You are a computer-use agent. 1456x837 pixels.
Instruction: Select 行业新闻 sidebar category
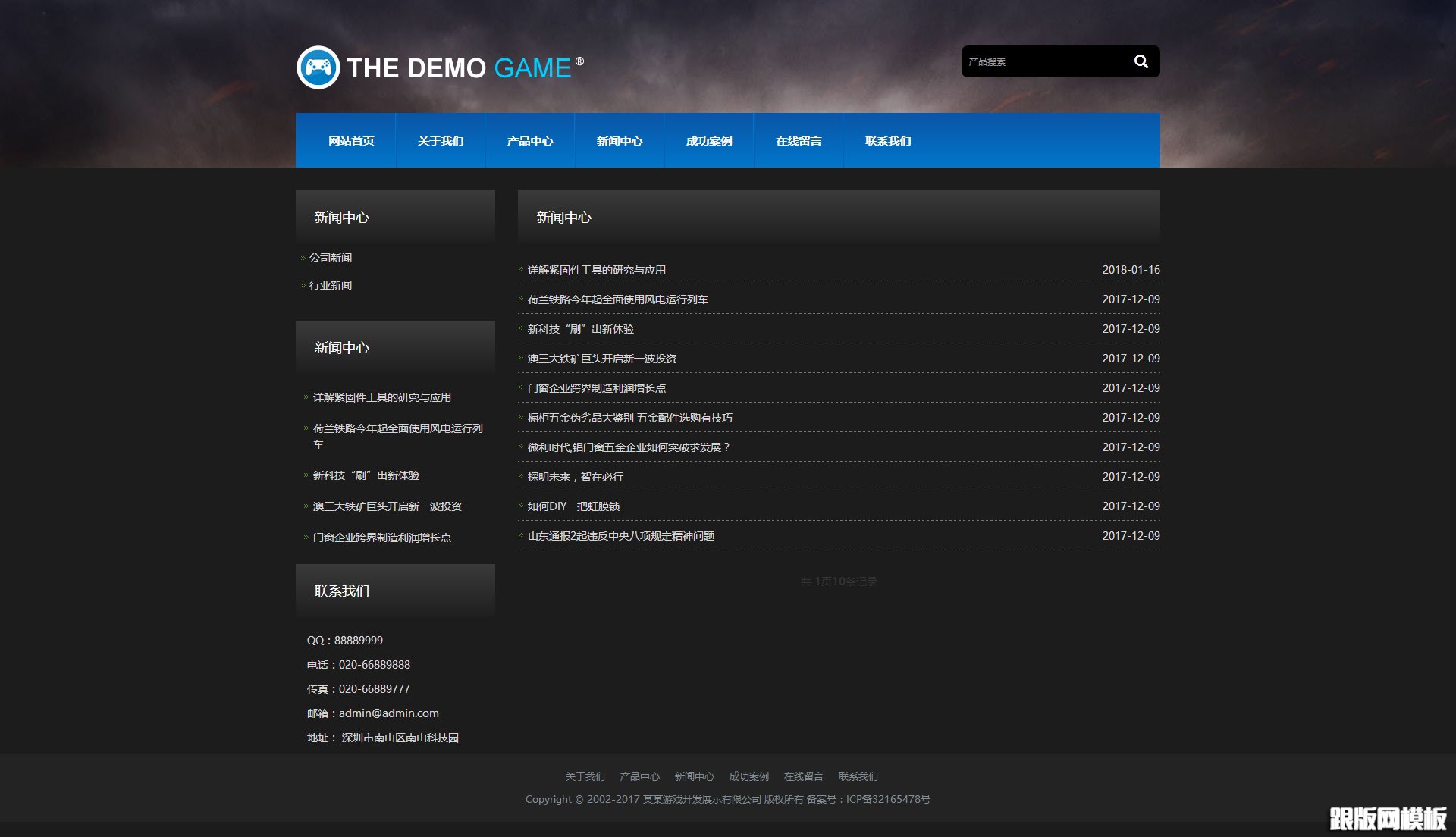[x=331, y=285]
